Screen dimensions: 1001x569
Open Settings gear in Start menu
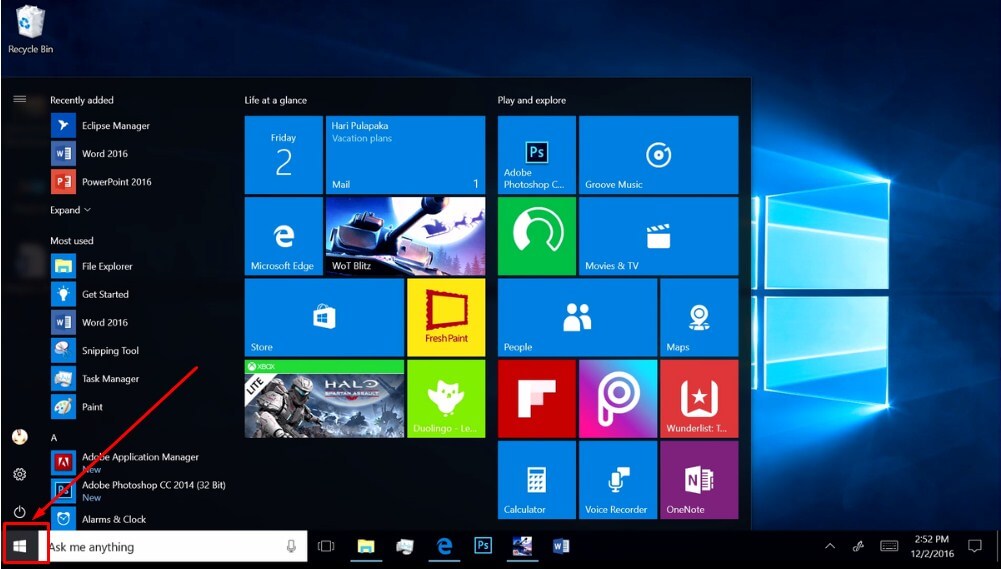(20, 474)
